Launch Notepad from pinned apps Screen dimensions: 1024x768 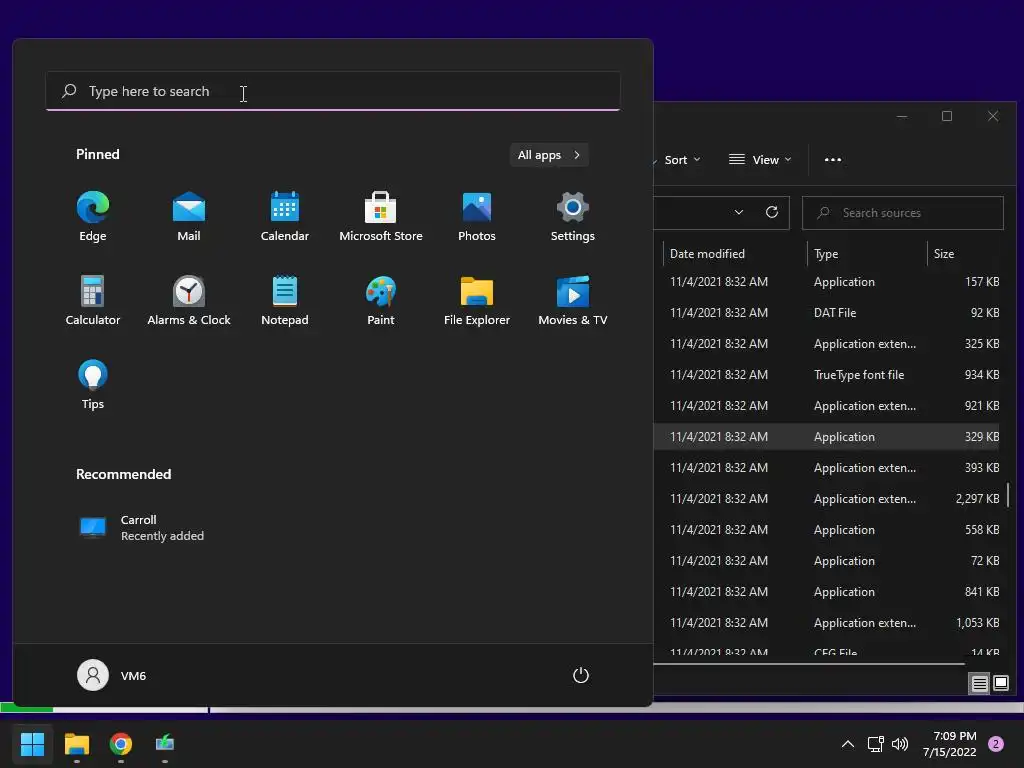(x=285, y=300)
